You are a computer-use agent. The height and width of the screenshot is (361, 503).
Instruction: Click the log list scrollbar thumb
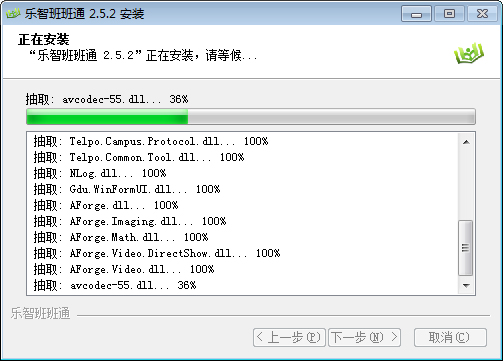[x=466, y=248]
